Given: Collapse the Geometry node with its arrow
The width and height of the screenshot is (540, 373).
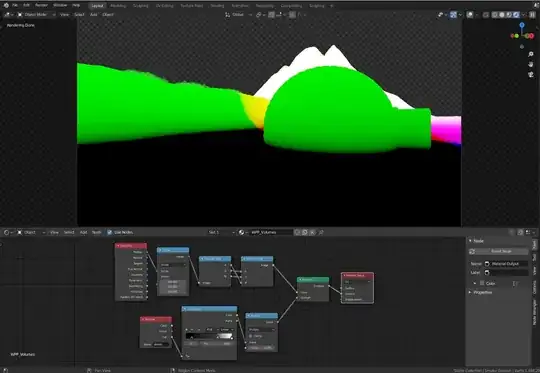Looking at the screenshot, I should (118, 246).
